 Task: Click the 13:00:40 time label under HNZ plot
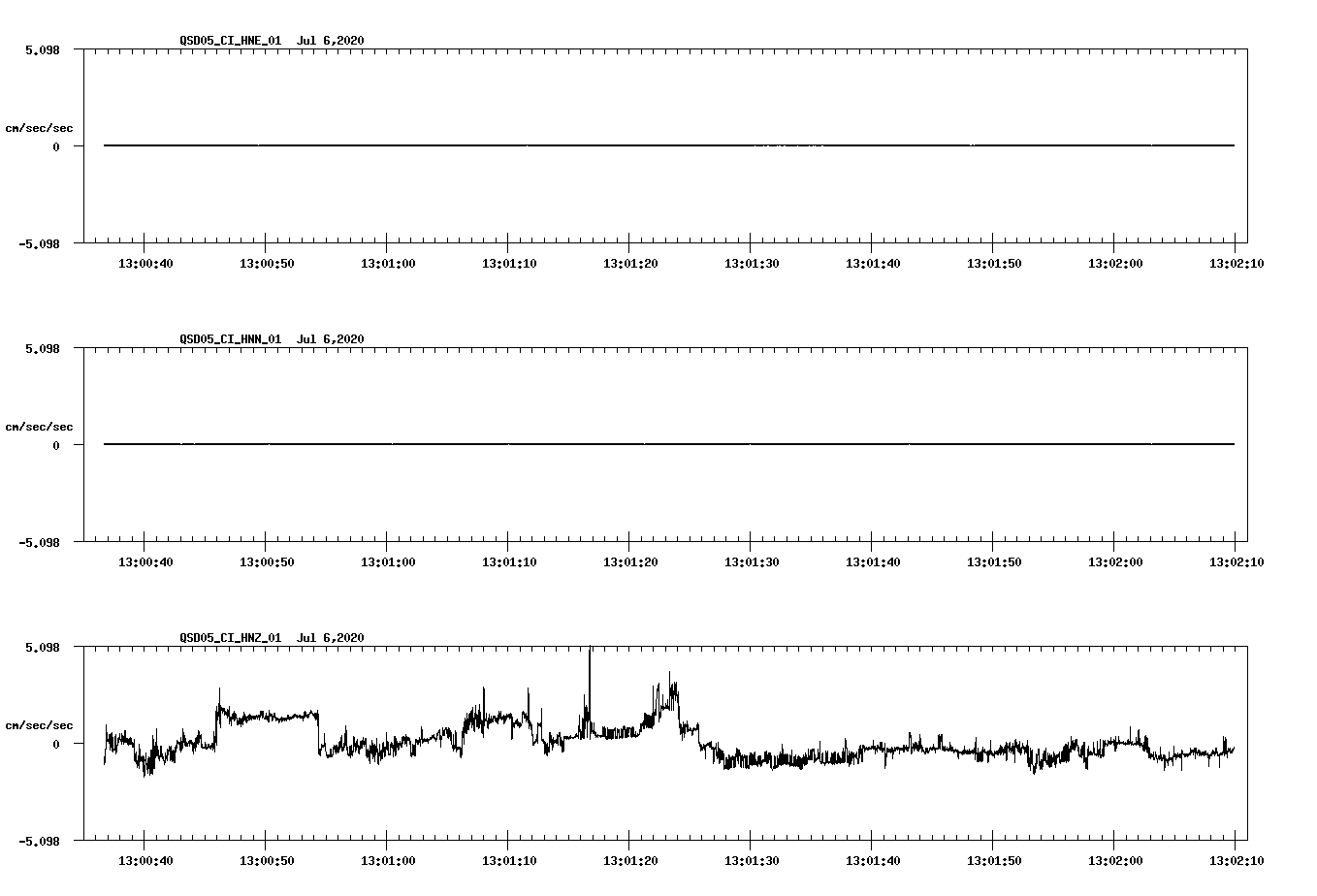pos(145,860)
